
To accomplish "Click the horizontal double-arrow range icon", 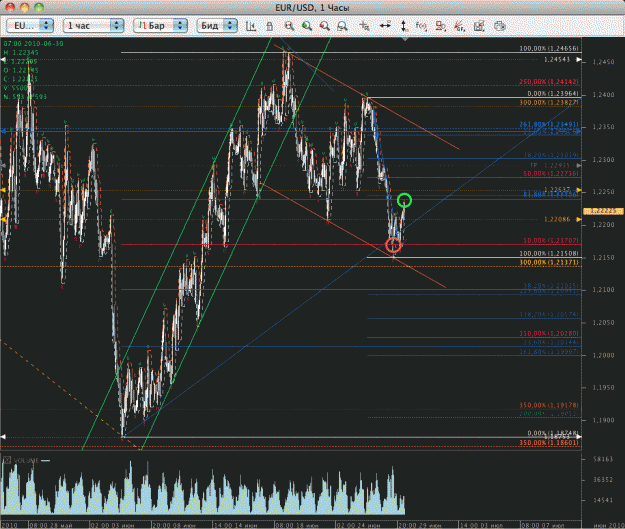I will pyautogui.click(x=385, y=26).
